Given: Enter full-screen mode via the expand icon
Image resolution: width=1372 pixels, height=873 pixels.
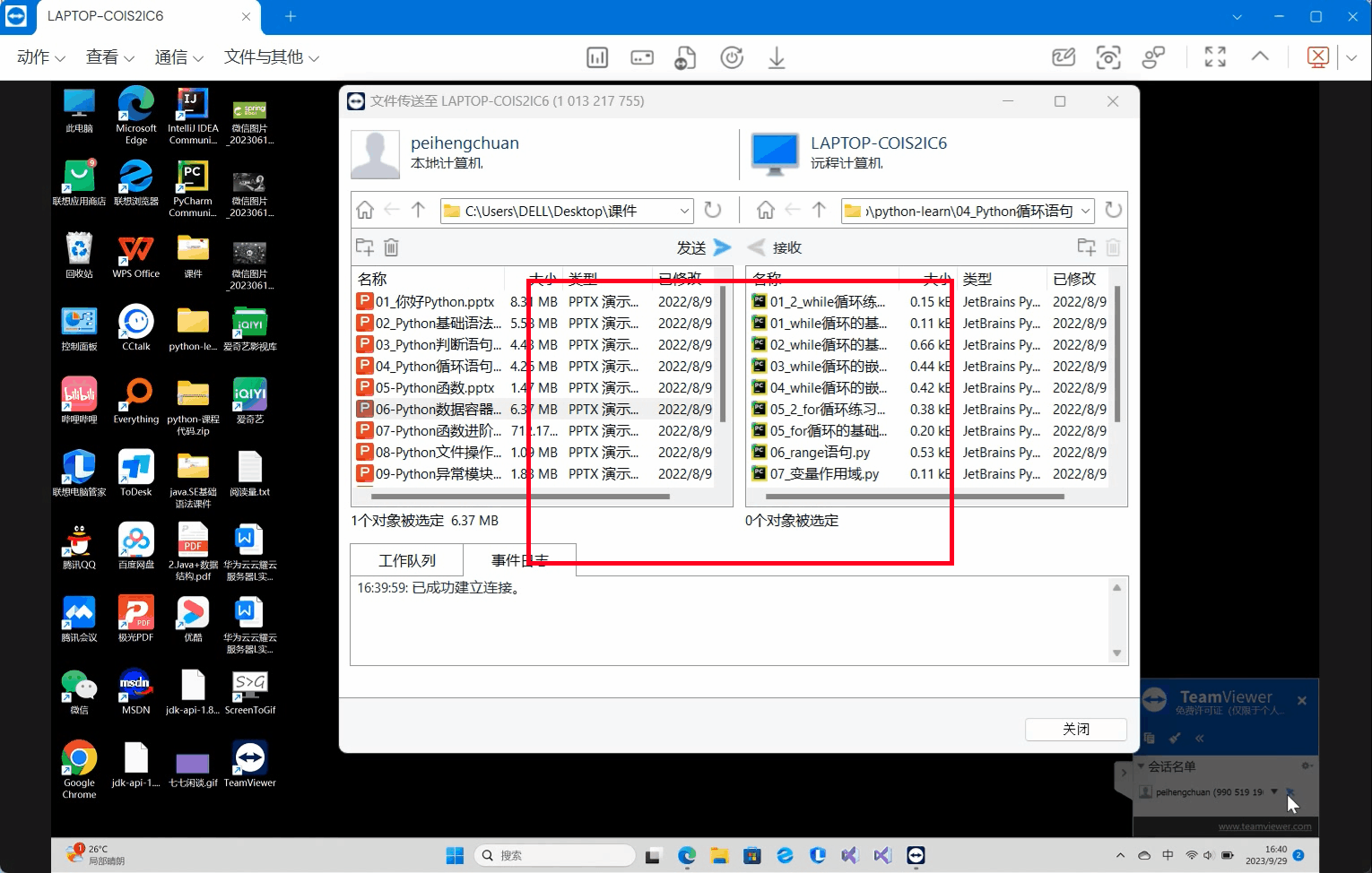Looking at the screenshot, I should point(1215,56).
